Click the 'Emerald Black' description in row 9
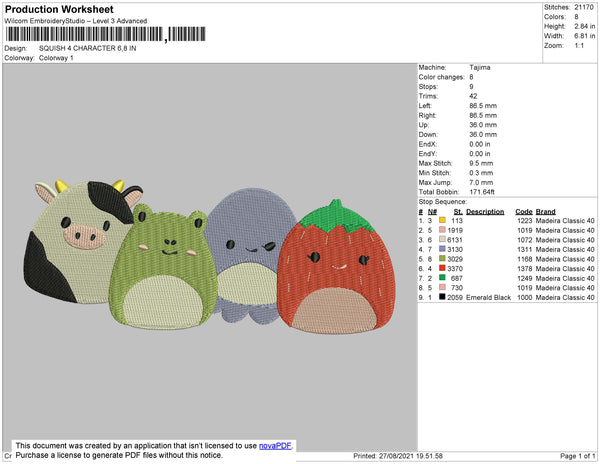The width and height of the screenshot is (600, 464). click(488, 297)
